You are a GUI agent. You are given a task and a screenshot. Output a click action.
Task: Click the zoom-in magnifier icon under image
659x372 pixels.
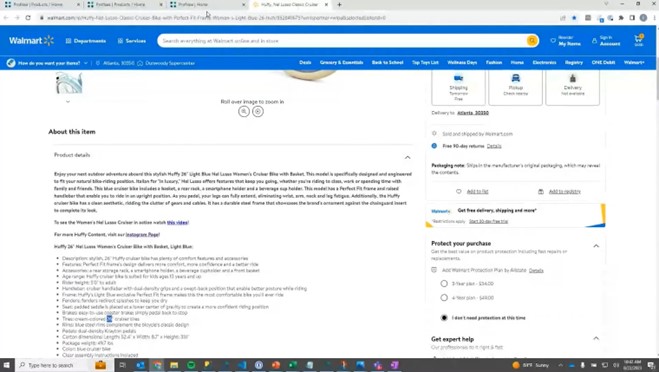click(244, 111)
